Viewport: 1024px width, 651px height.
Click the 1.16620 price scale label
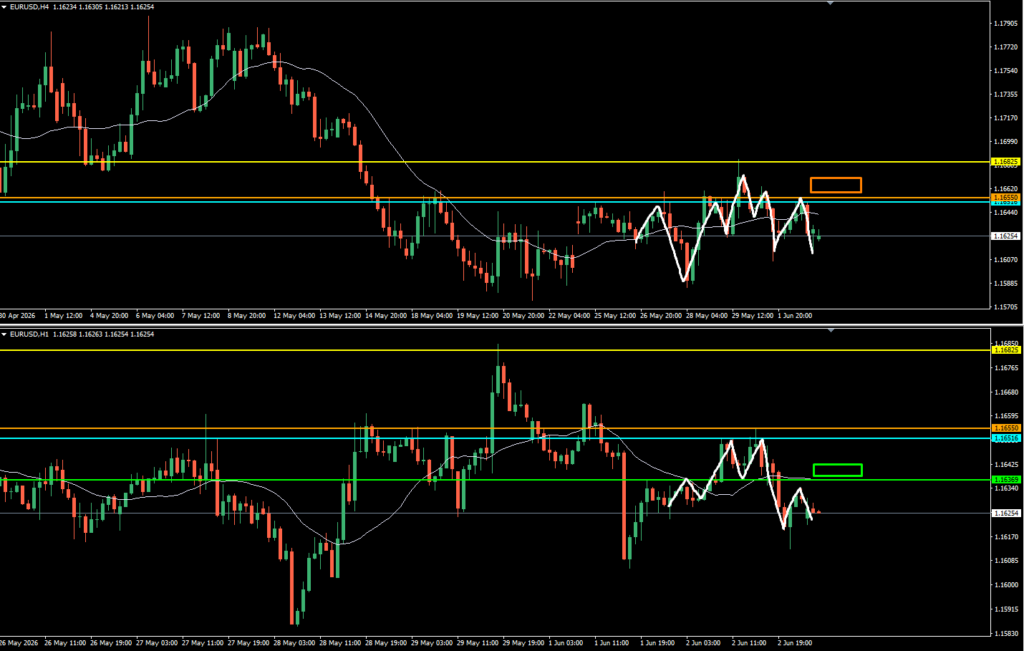tap(1006, 189)
